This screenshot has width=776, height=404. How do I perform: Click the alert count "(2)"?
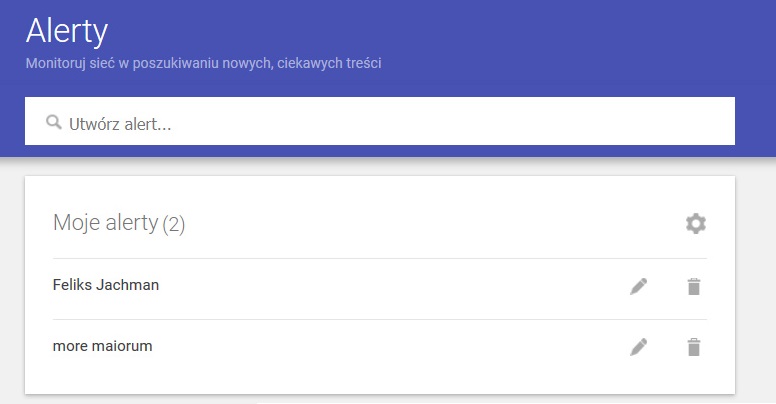click(x=174, y=225)
